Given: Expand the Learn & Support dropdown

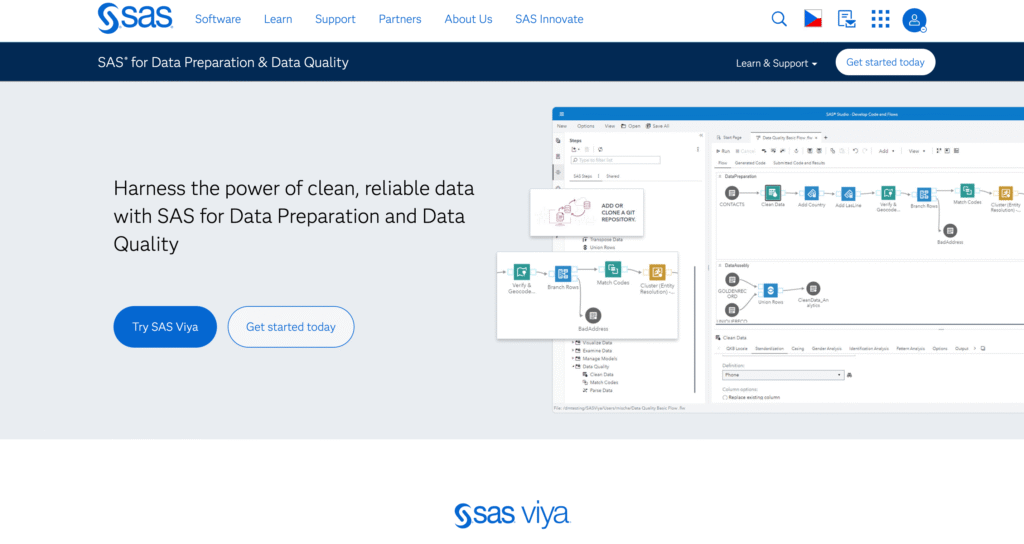Looking at the screenshot, I should click(x=776, y=63).
